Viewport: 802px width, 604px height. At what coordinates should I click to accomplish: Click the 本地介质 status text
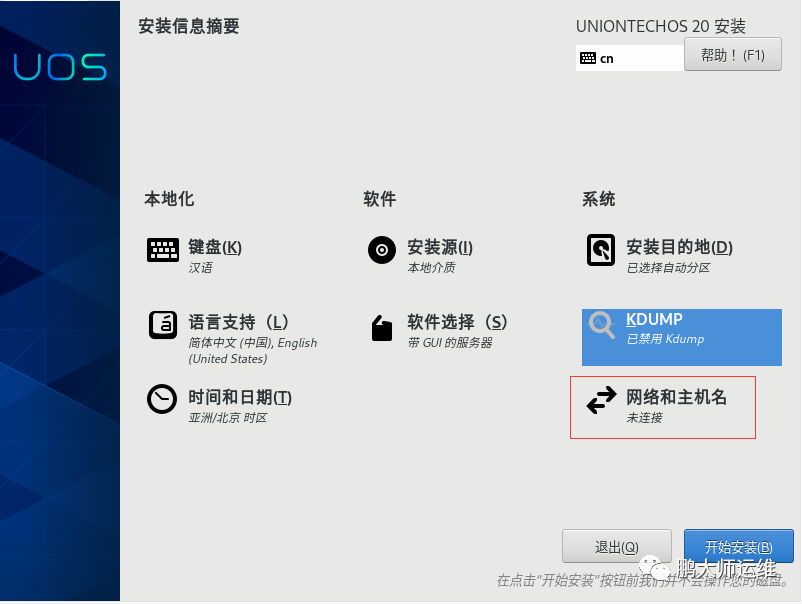[431, 268]
